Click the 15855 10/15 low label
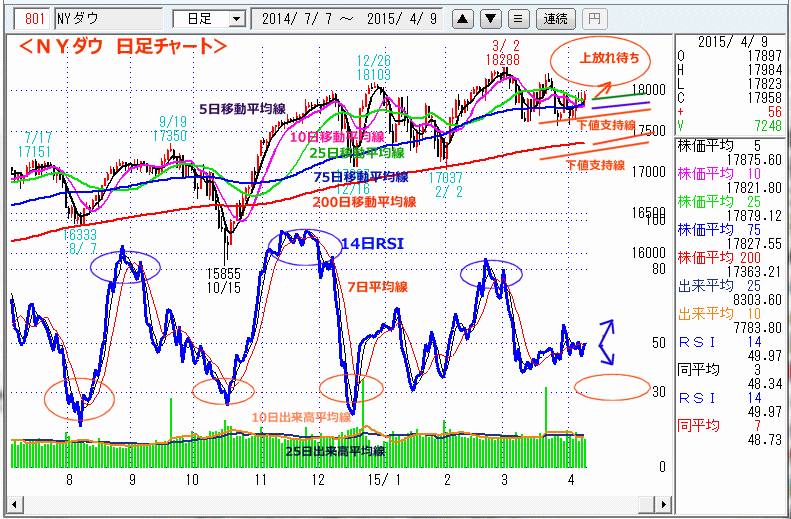Screen dimensions: 791x519 (x=223, y=280)
